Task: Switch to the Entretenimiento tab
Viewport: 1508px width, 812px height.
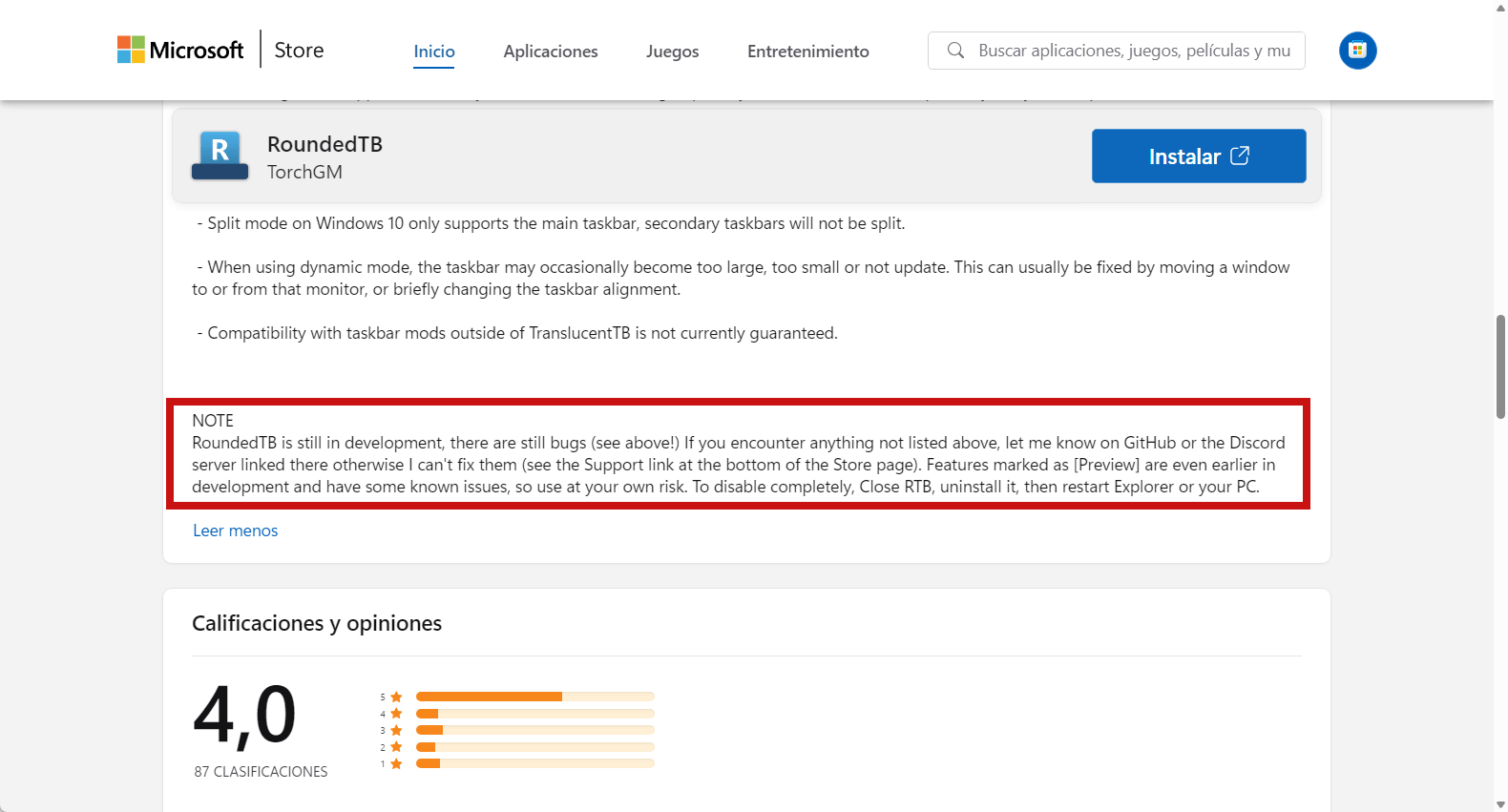Action: tap(808, 52)
